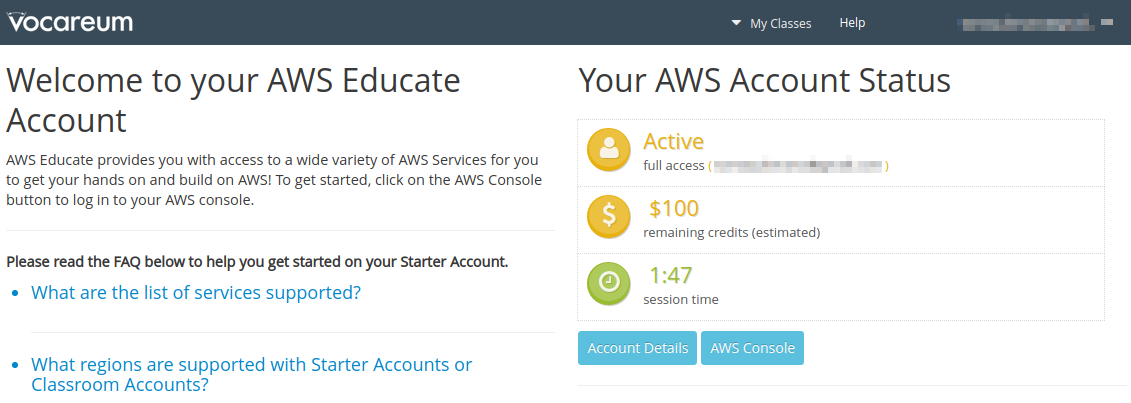
Task: Open the My Classes menu
Action: tap(780, 23)
